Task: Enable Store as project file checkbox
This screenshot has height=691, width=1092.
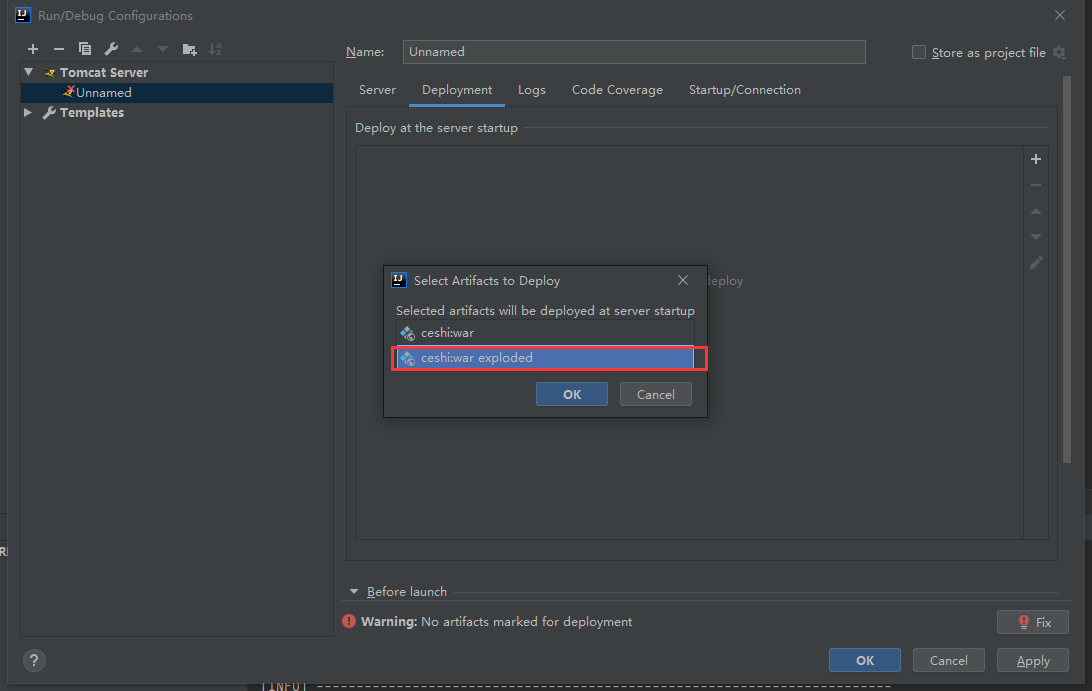Action: [x=919, y=52]
